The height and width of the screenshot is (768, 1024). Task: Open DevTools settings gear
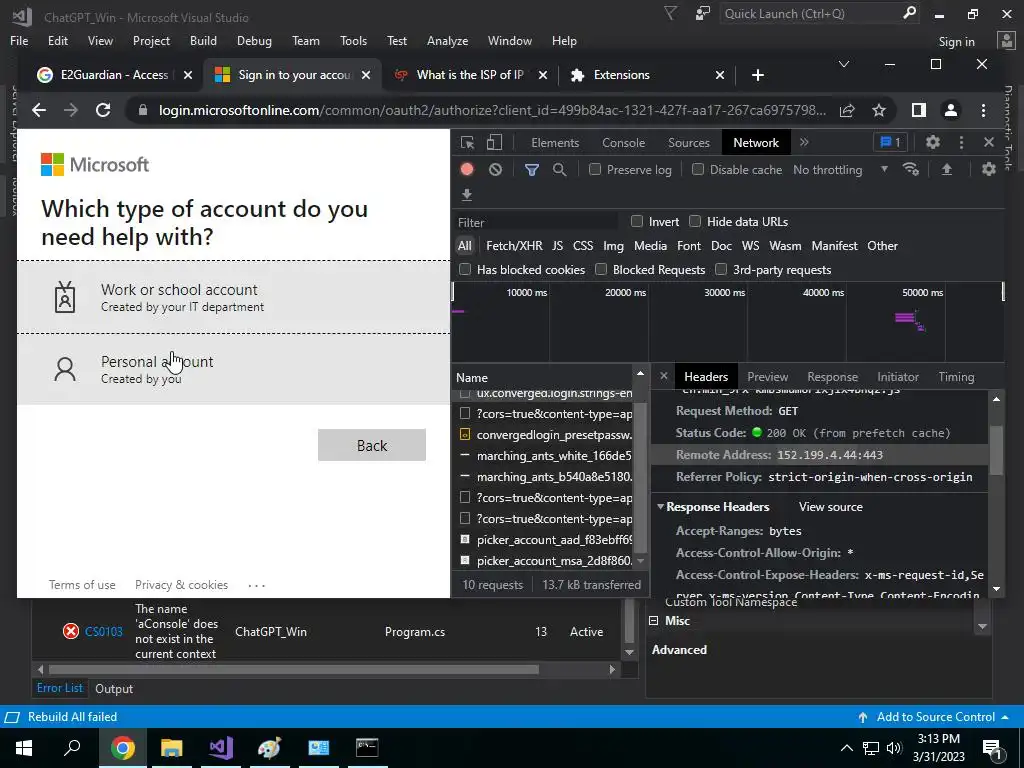933,142
